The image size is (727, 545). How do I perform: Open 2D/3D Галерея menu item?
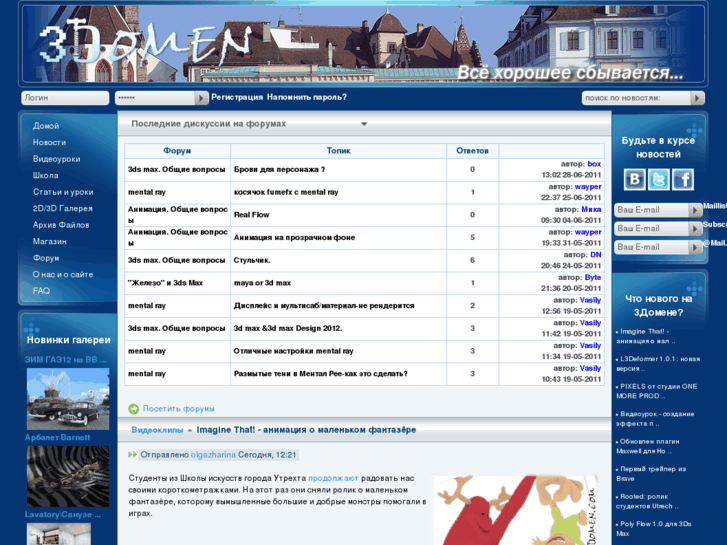click(x=63, y=208)
